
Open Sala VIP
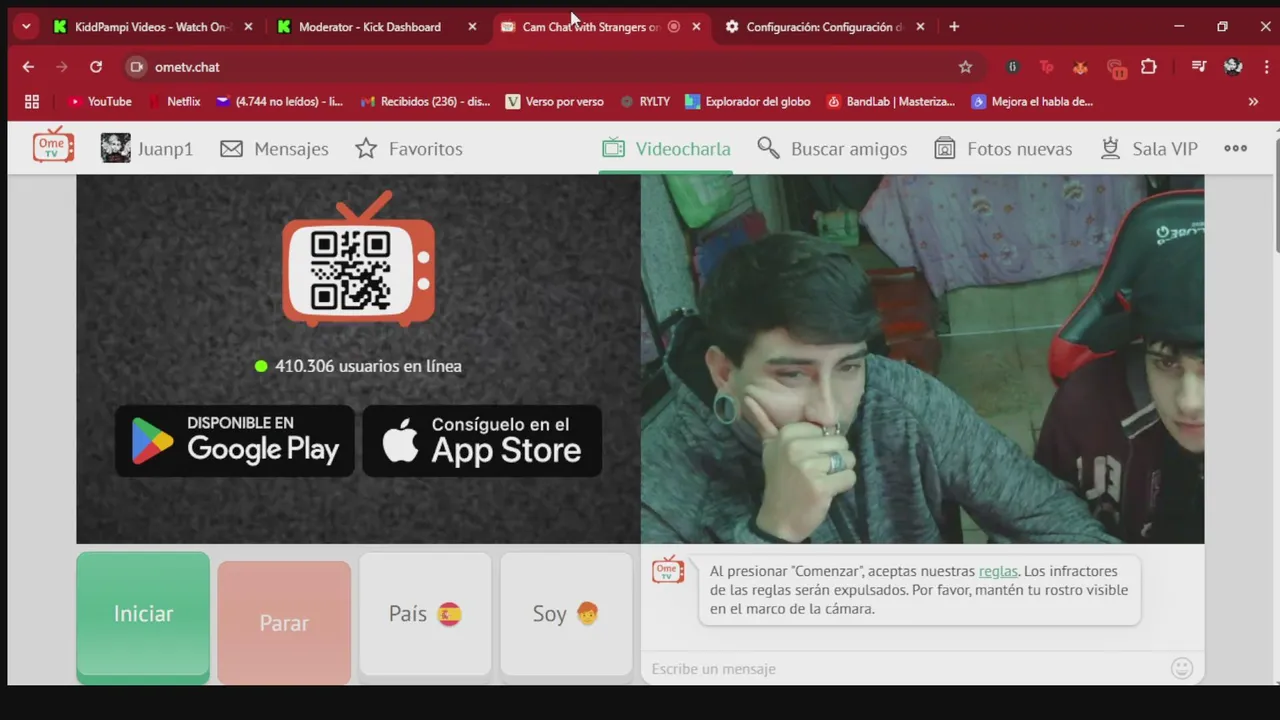point(1148,149)
